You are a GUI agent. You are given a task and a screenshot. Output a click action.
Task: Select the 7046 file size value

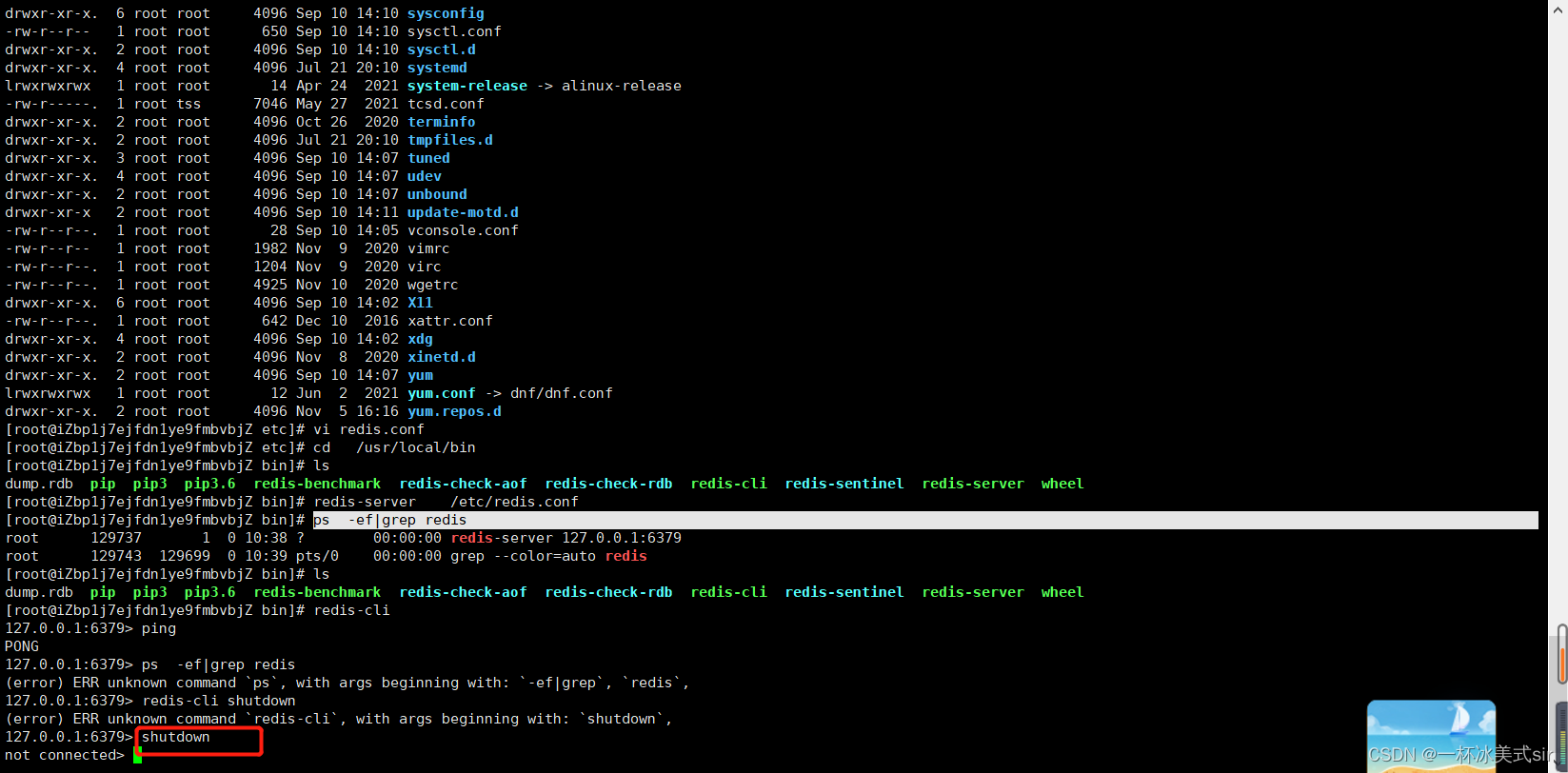[x=270, y=104]
